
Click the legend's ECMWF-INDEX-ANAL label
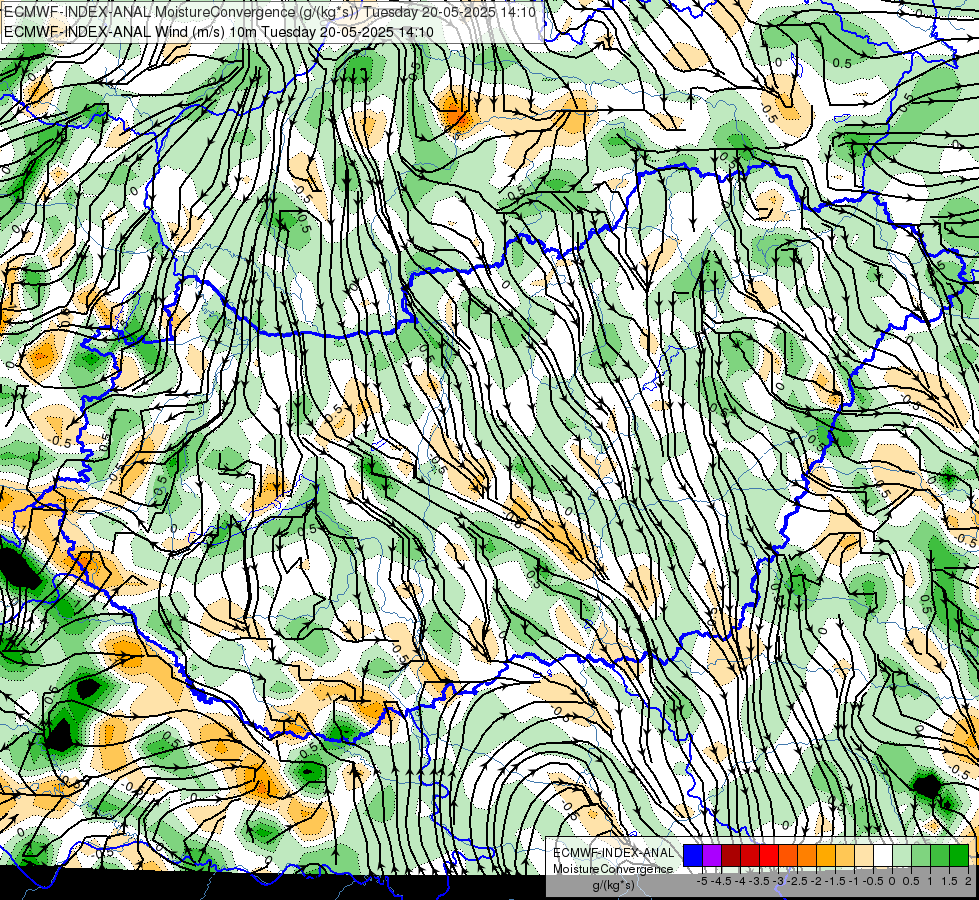(614, 853)
